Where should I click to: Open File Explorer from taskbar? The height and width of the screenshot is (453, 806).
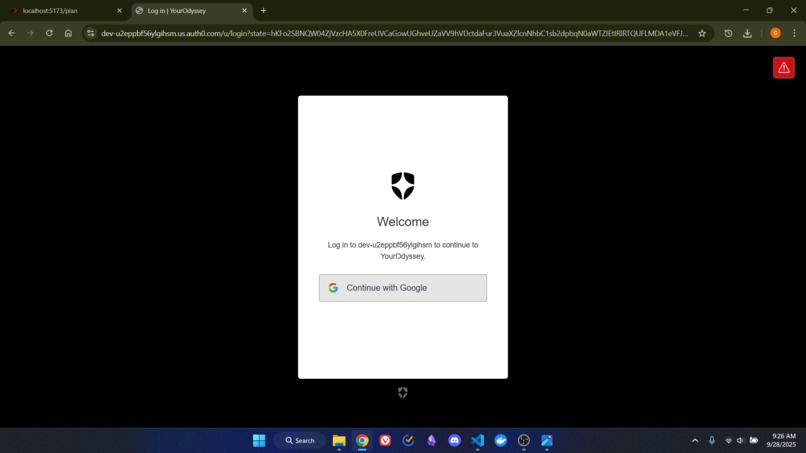tap(339, 441)
